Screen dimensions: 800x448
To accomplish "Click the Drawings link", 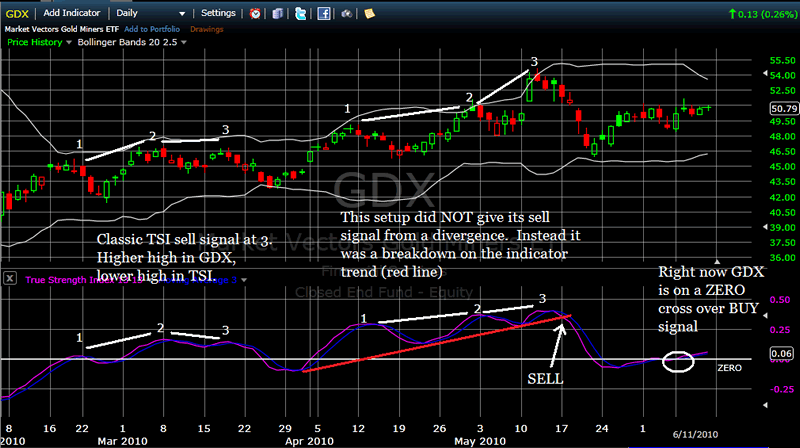I will pyautogui.click(x=207, y=30).
